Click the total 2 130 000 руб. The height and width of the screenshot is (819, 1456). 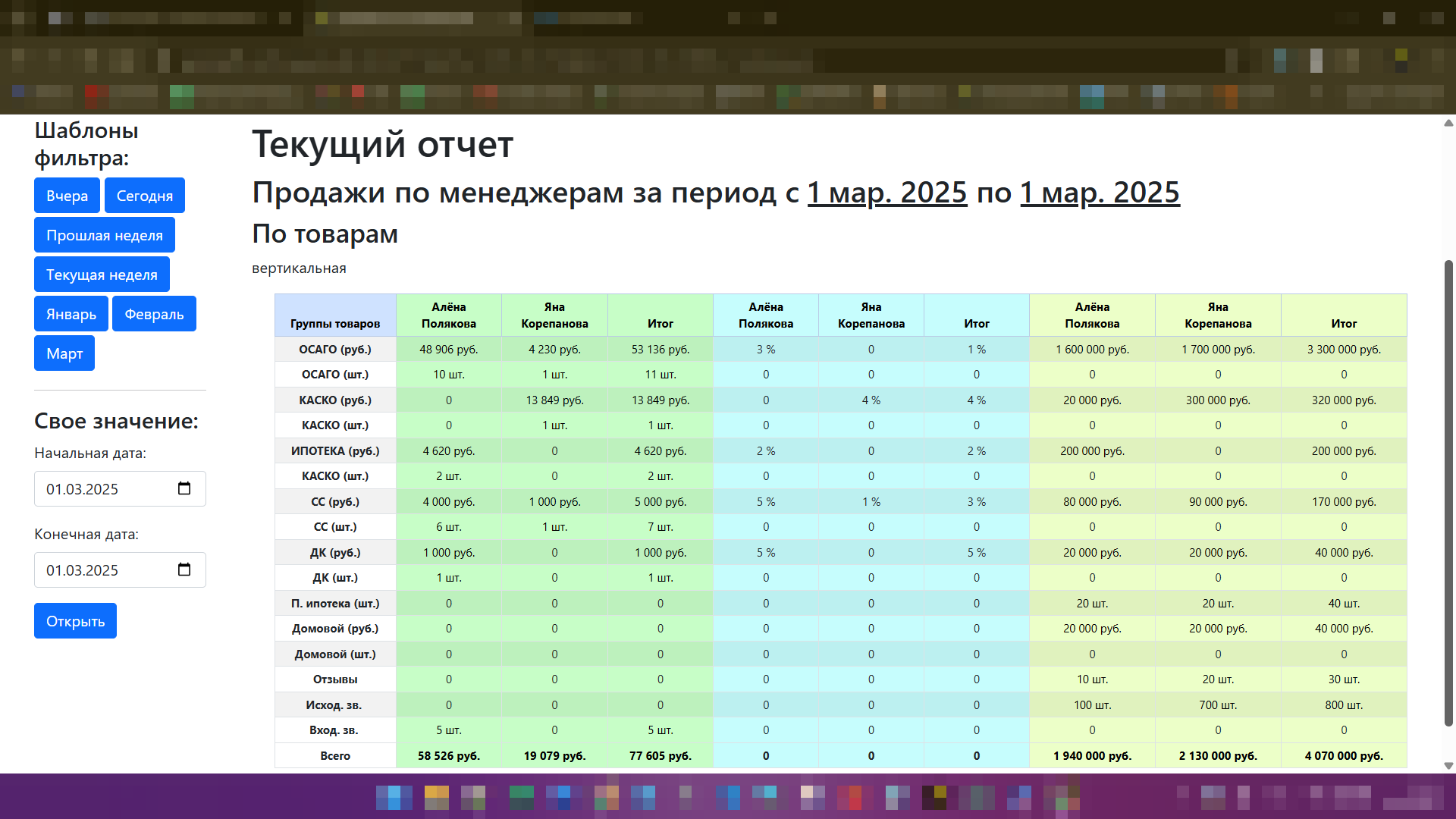click(x=1218, y=756)
